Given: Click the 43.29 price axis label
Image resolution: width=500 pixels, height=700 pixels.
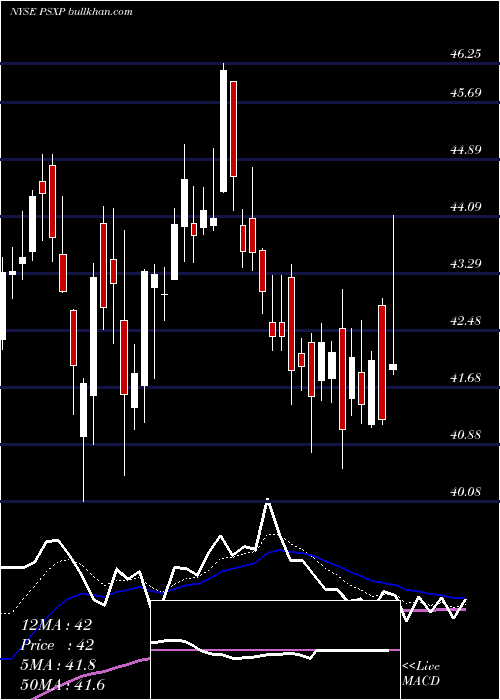Looking at the screenshot, I should point(466,263).
